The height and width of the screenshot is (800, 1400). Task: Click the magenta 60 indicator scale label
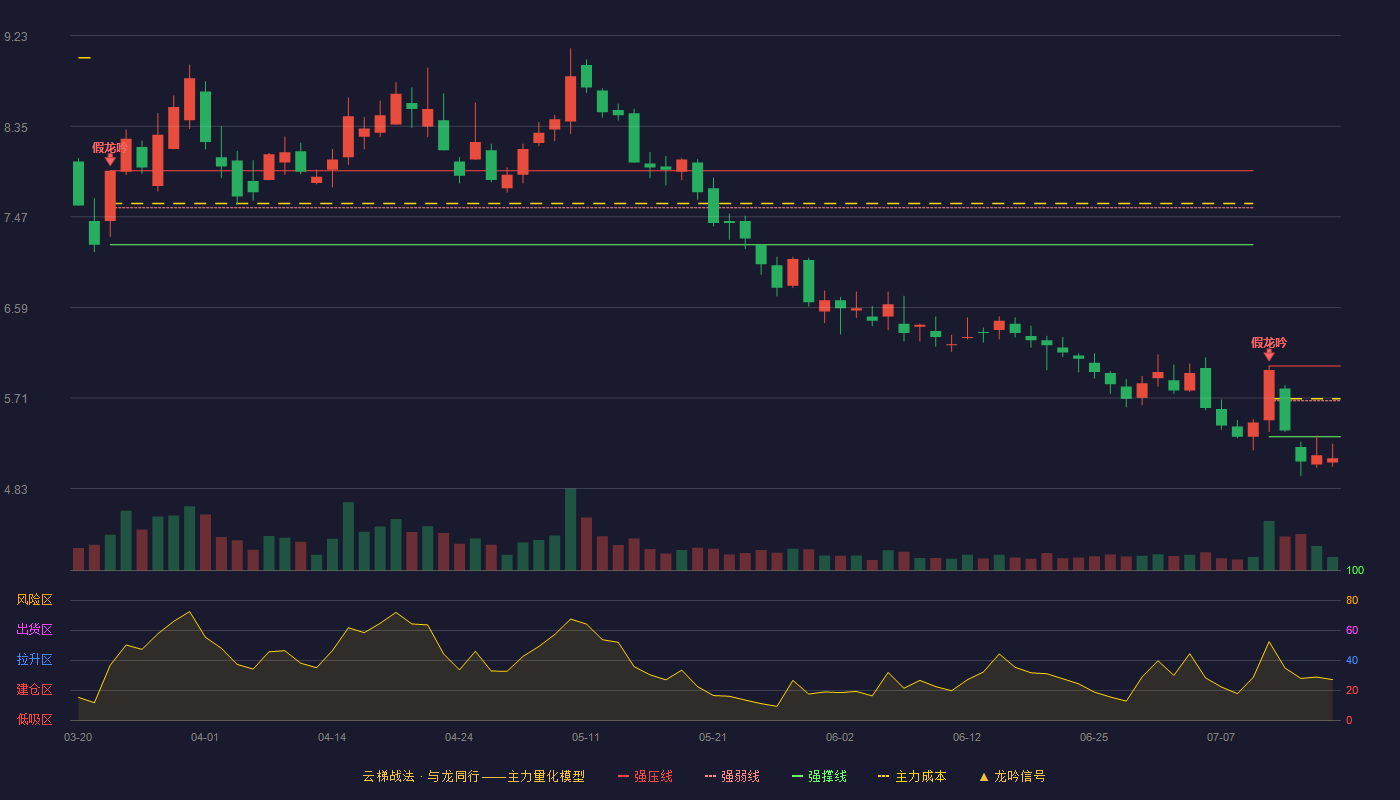1352,630
